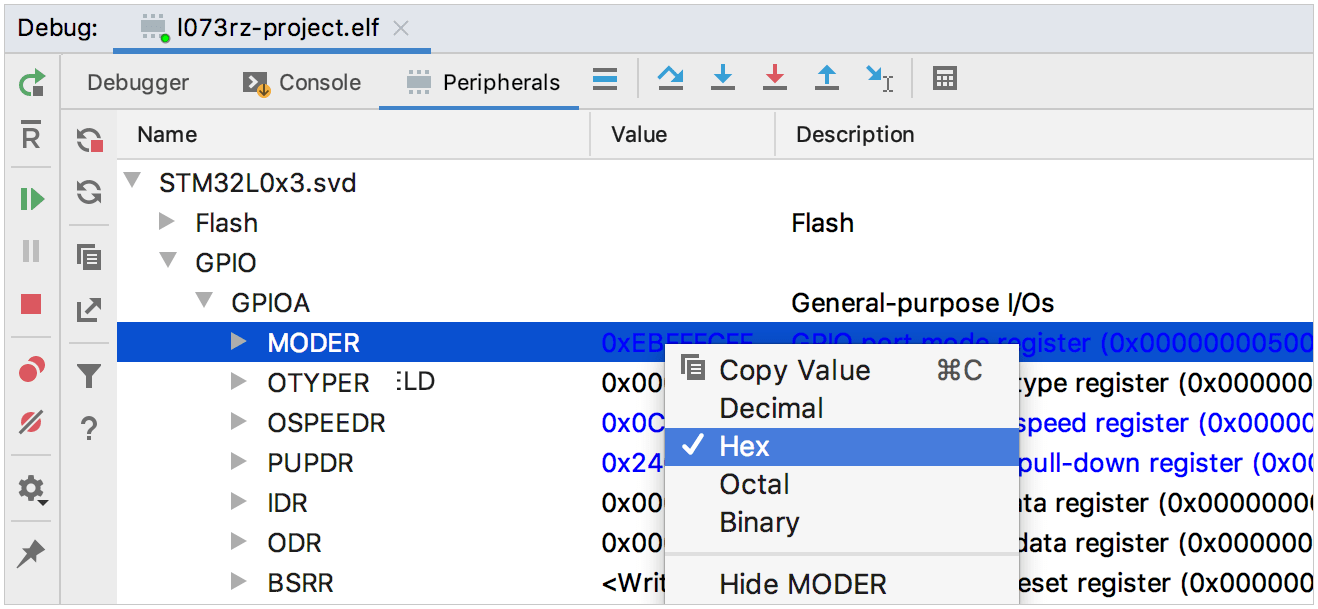Click Run to Cursor icon
The height and width of the screenshot is (609, 1318).
879,80
